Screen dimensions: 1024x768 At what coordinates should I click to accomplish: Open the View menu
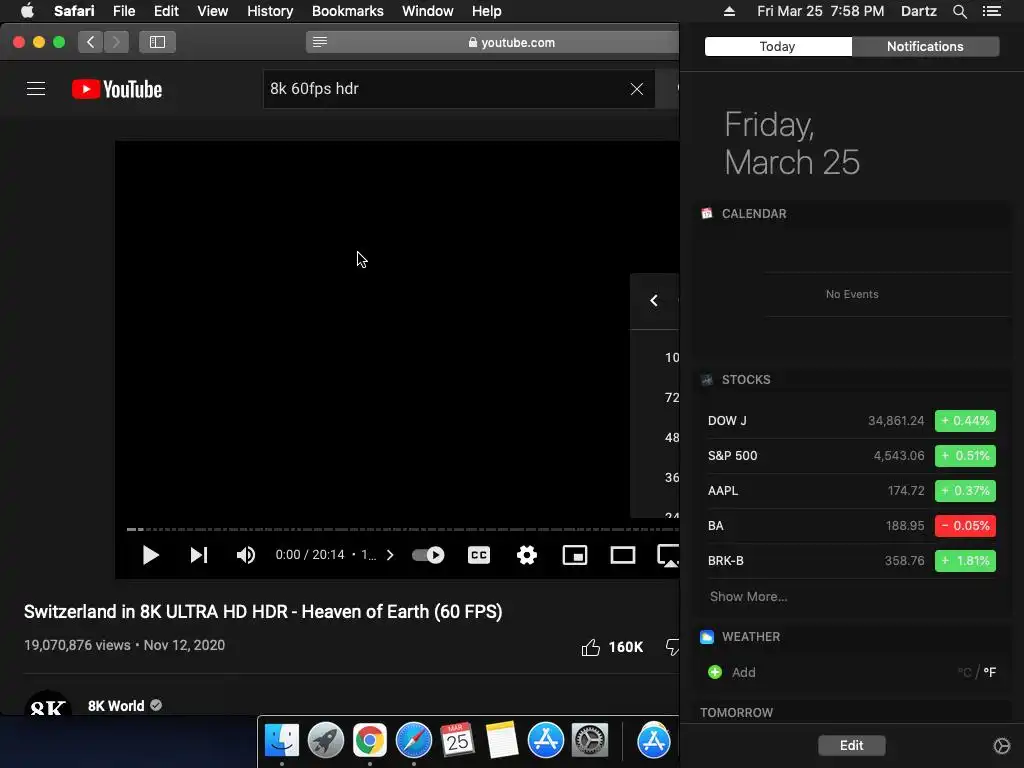212,11
